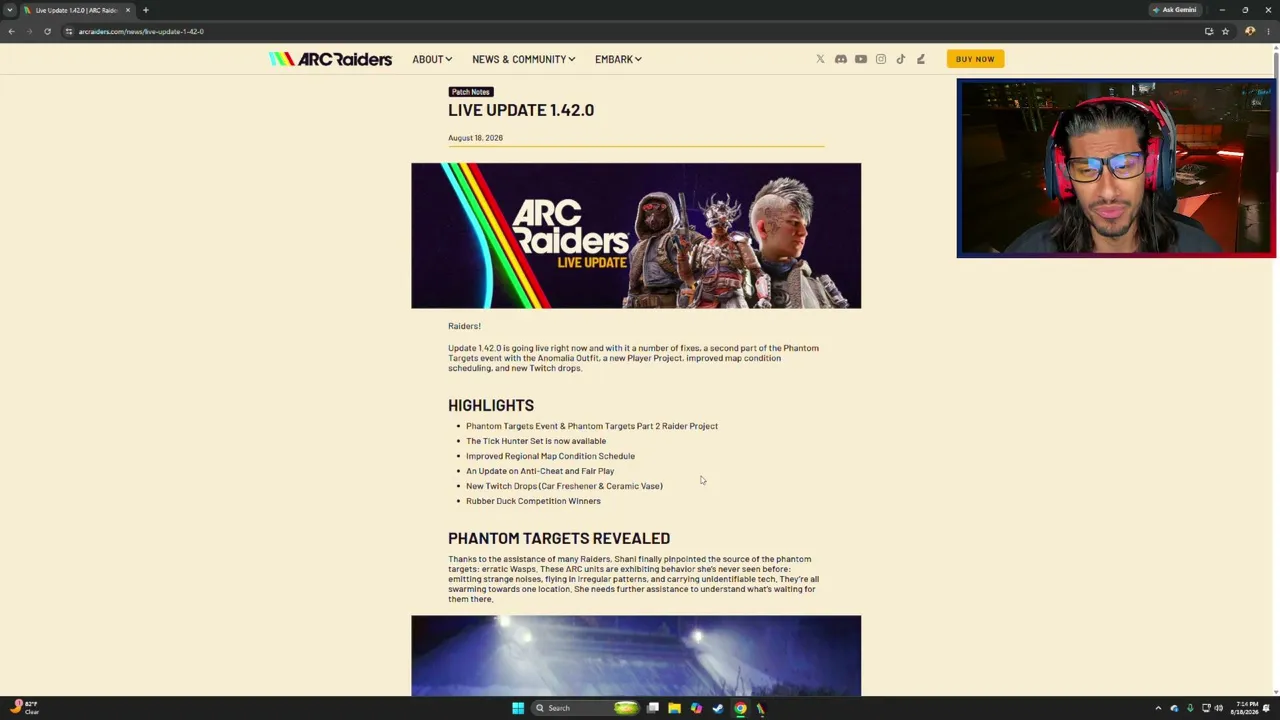This screenshot has width=1280, height=720.
Task: Open the ARC Raiders TikTok page
Action: [x=900, y=59]
